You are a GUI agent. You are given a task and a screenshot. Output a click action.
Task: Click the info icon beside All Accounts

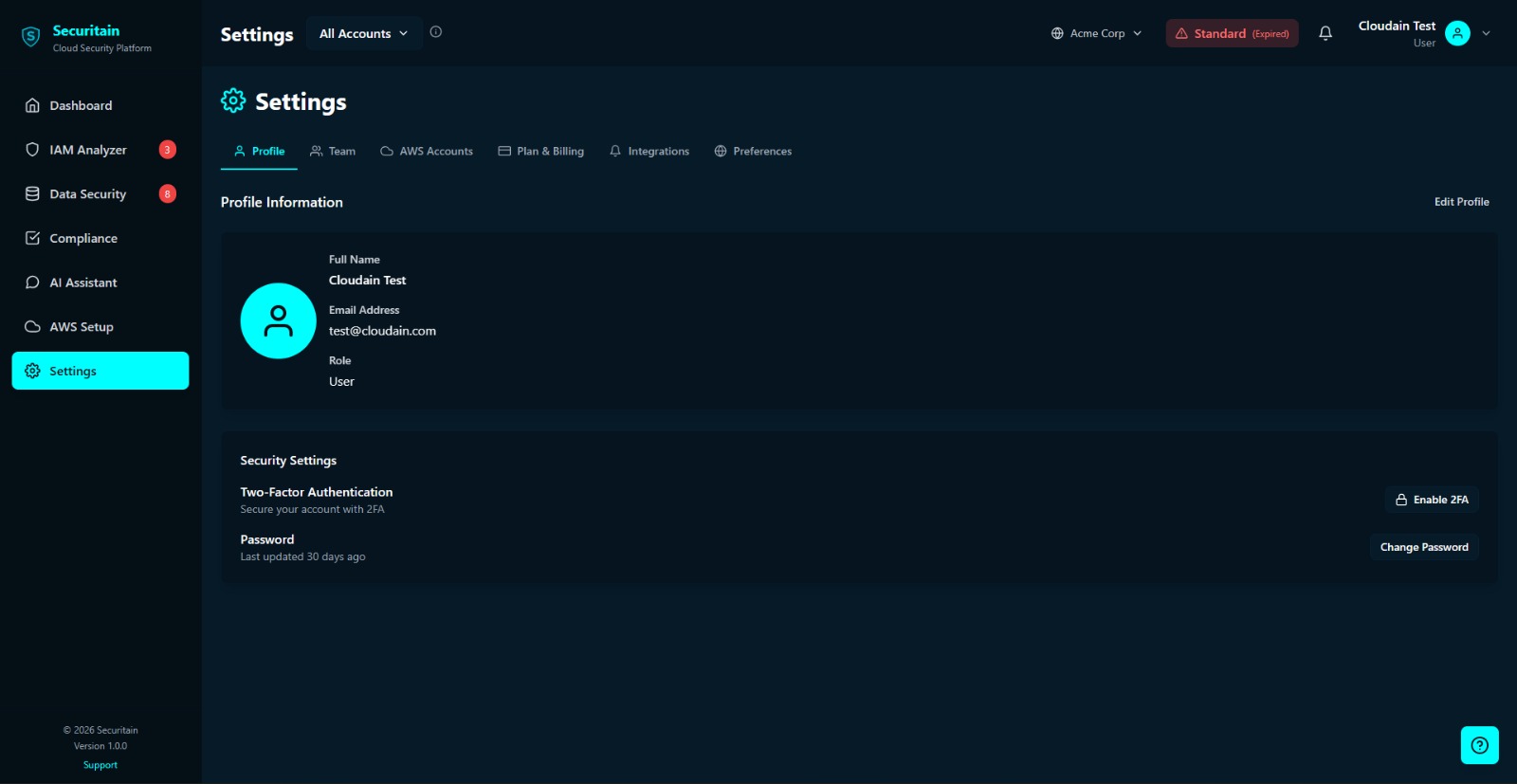(436, 32)
